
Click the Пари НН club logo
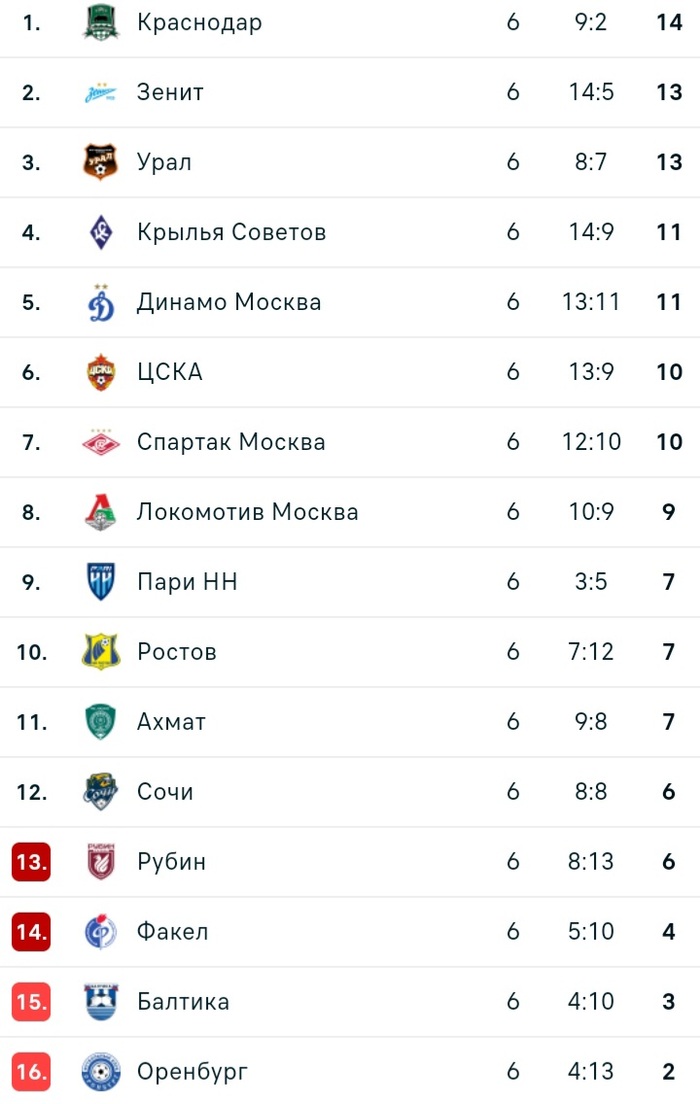pos(100,582)
